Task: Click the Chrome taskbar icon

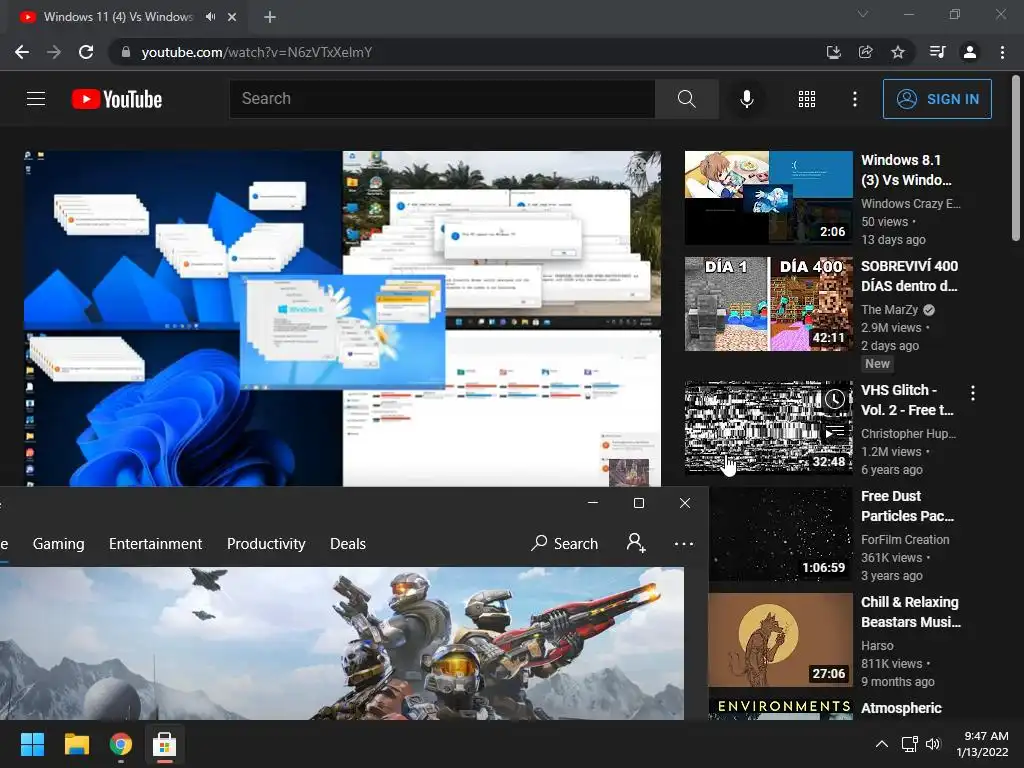Action: click(x=121, y=744)
